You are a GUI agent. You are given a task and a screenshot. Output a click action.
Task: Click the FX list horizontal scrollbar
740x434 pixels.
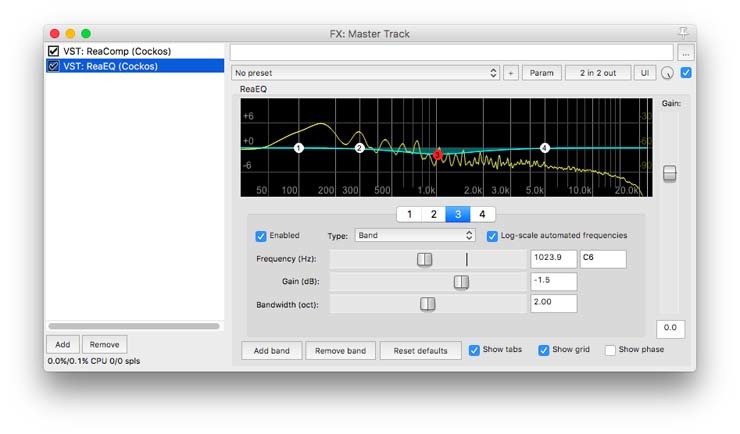click(134, 326)
